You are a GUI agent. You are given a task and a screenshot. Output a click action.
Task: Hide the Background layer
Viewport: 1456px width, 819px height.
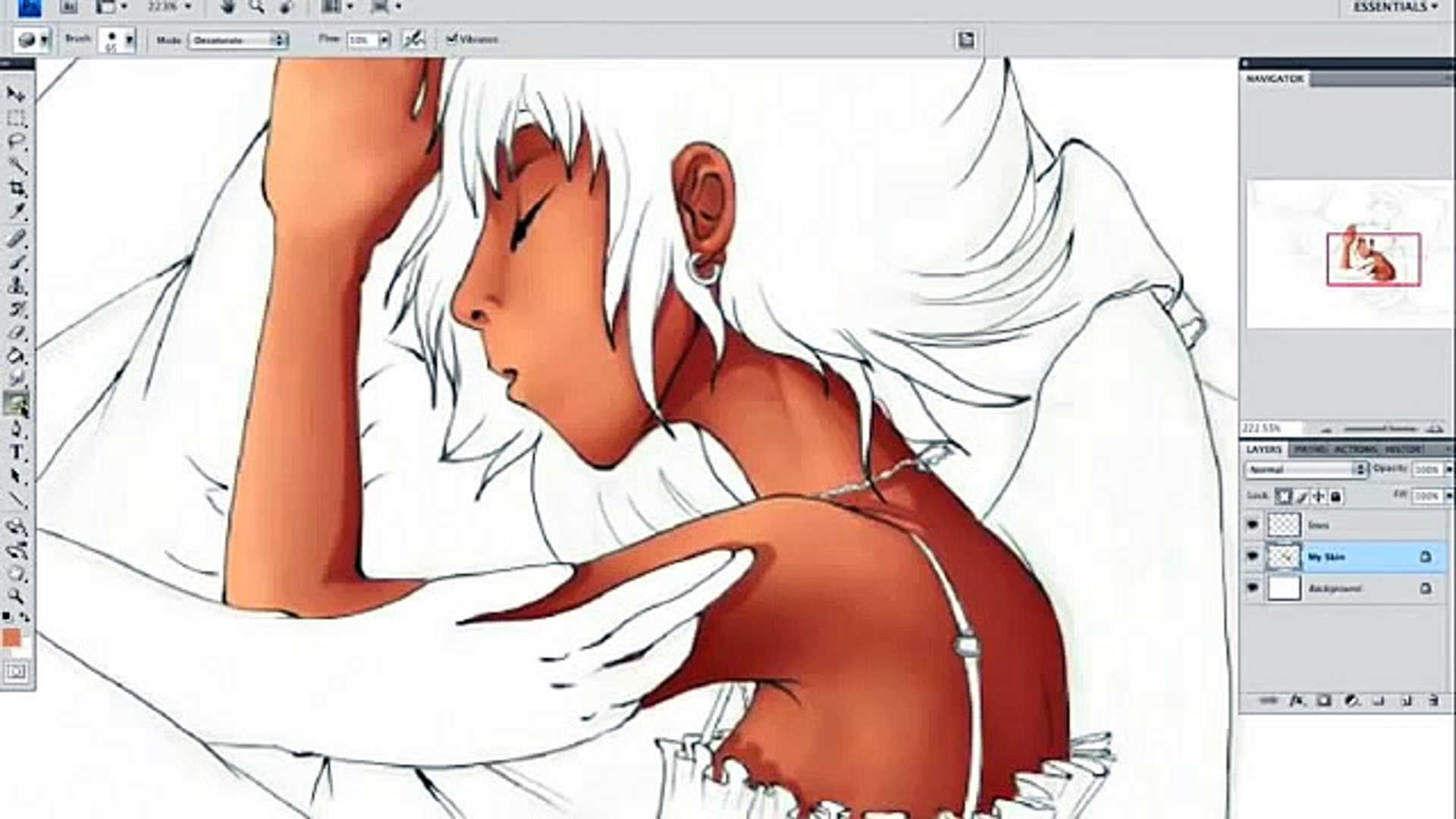(x=1252, y=588)
